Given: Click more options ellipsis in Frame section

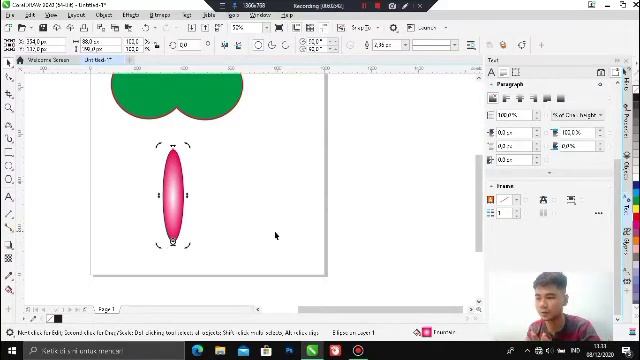Looking at the screenshot, I should click(598, 213).
